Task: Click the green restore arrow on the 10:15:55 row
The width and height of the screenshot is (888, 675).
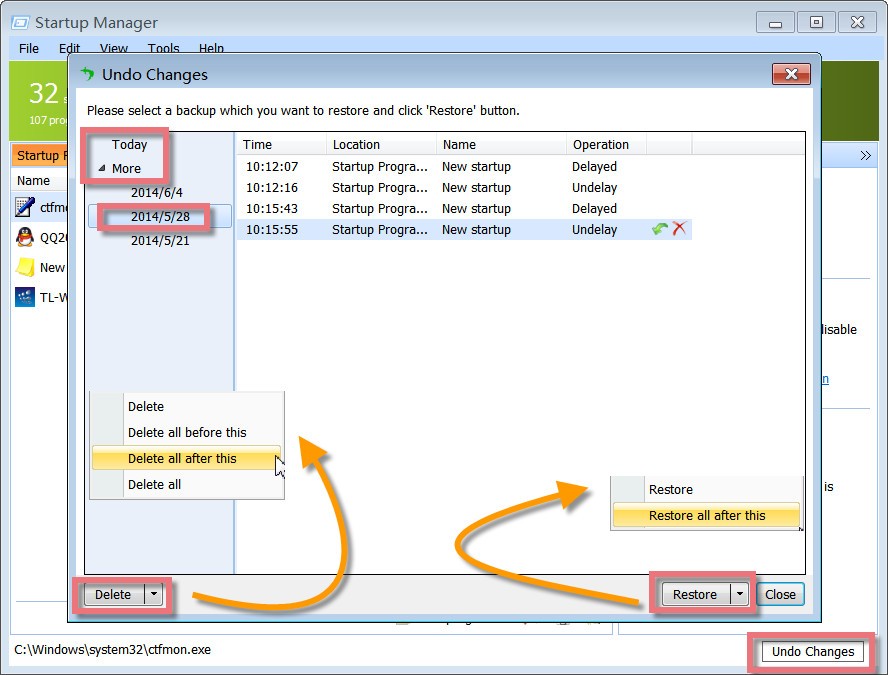Action: pos(659,229)
